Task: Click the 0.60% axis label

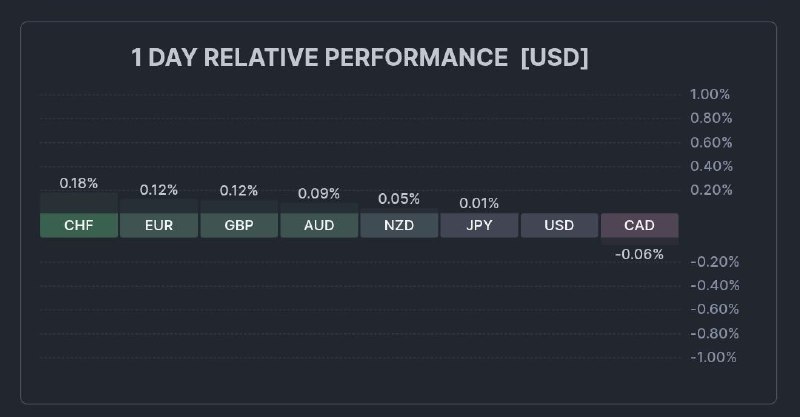Action: 710,142
